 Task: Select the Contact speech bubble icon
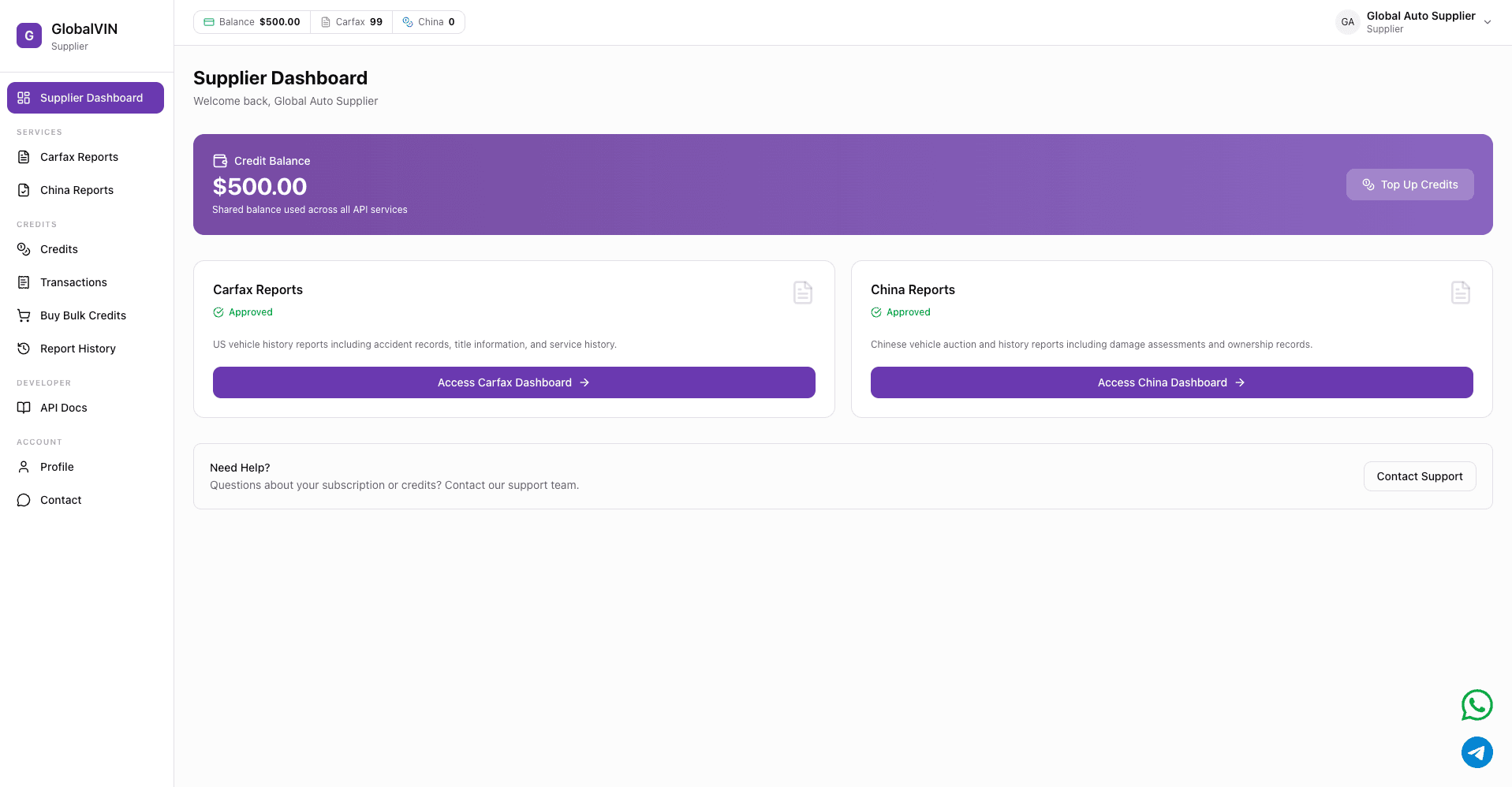[x=23, y=500]
